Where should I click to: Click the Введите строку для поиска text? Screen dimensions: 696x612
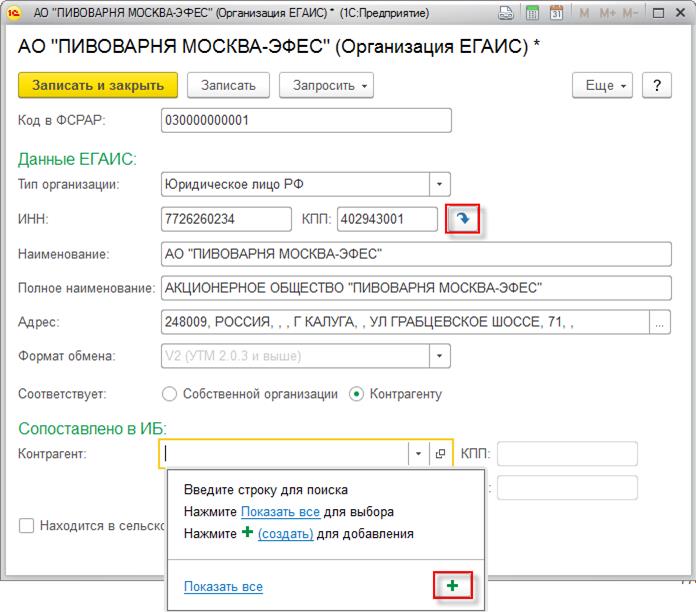[265, 490]
